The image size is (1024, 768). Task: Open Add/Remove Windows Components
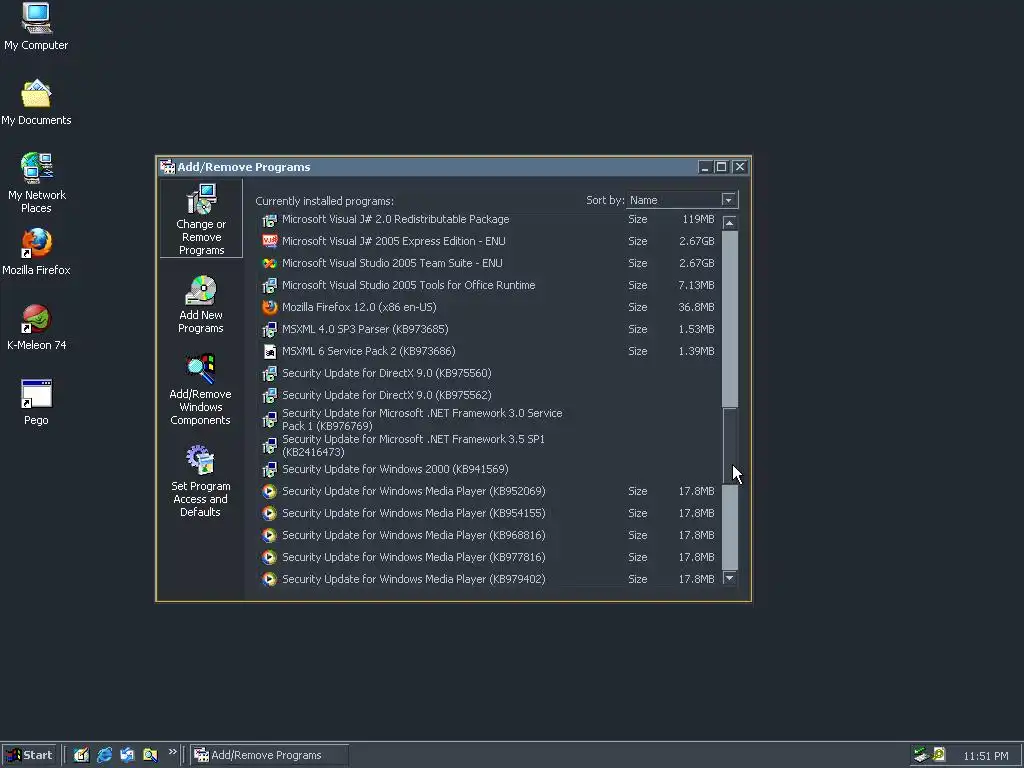coord(200,390)
